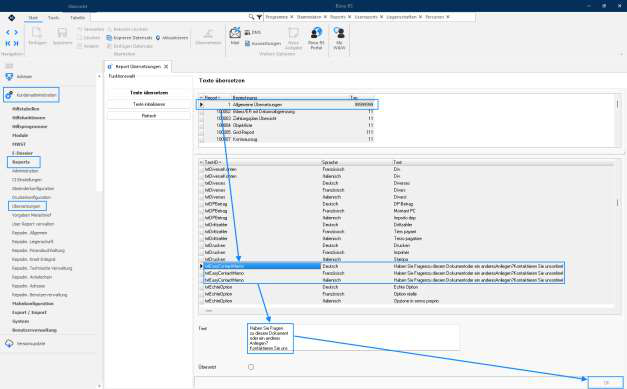The height and width of the screenshot is (389, 627).
Task: Click the Versionsupdate cloud icon in the sidebar
Action: [x=9, y=343]
